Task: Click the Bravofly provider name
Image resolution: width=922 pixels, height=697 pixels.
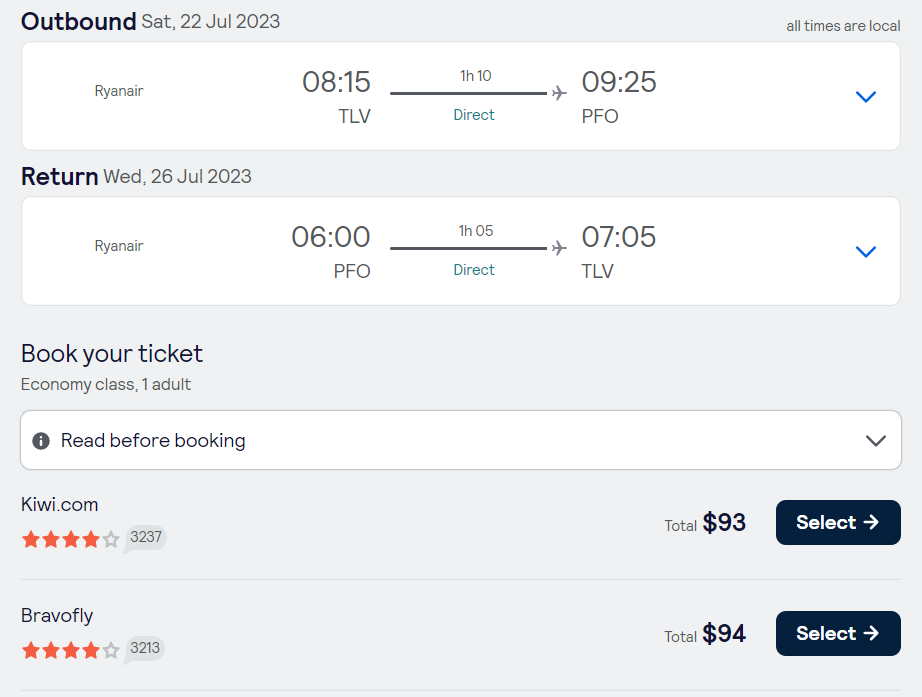Action: (57, 615)
